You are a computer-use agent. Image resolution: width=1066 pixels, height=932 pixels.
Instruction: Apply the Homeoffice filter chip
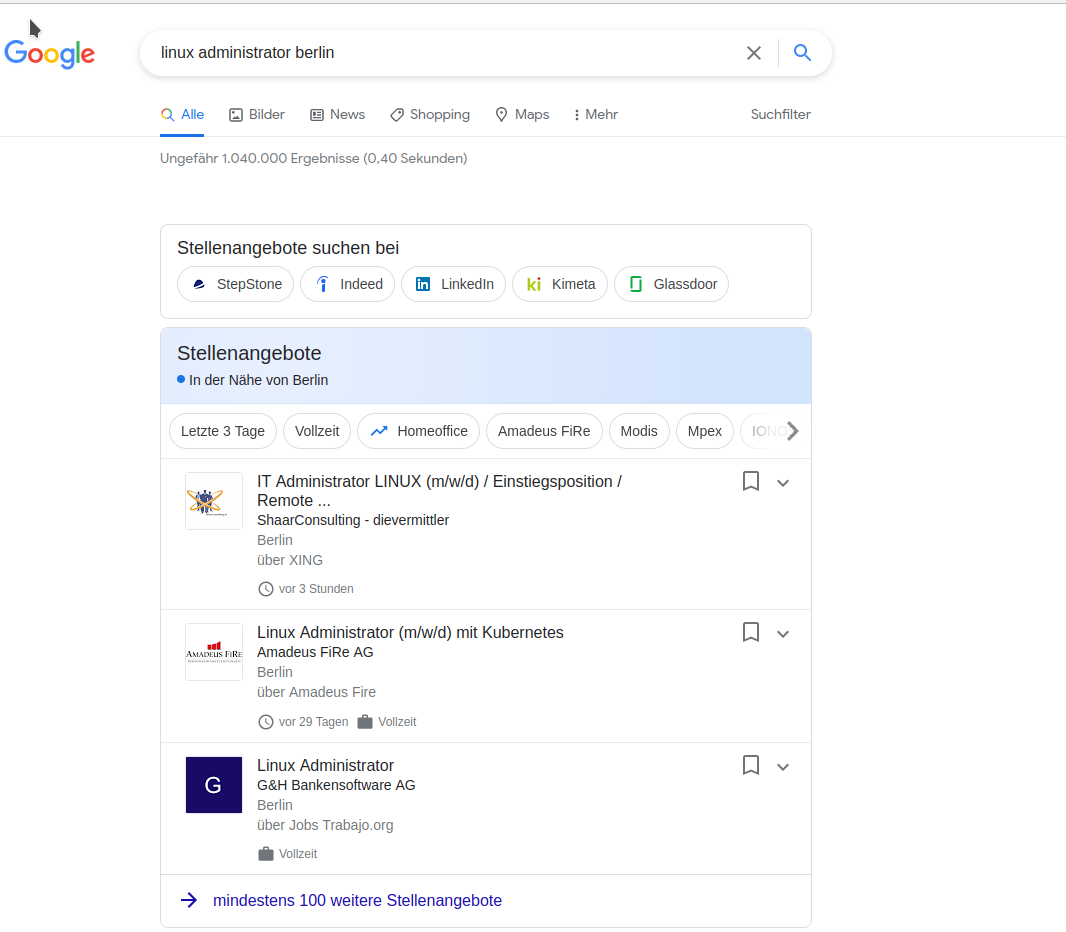(418, 431)
